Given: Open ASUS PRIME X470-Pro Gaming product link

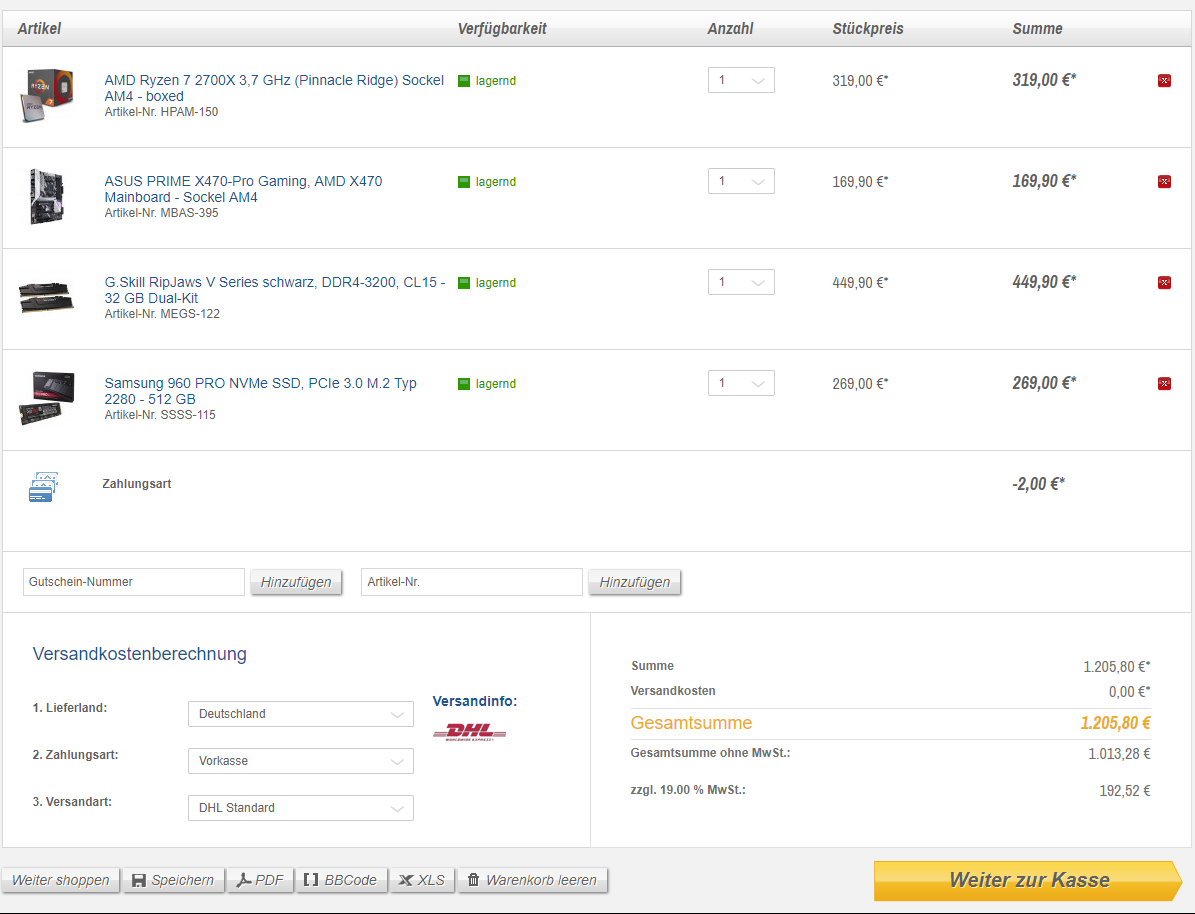Looking at the screenshot, I should pos(243,189).
